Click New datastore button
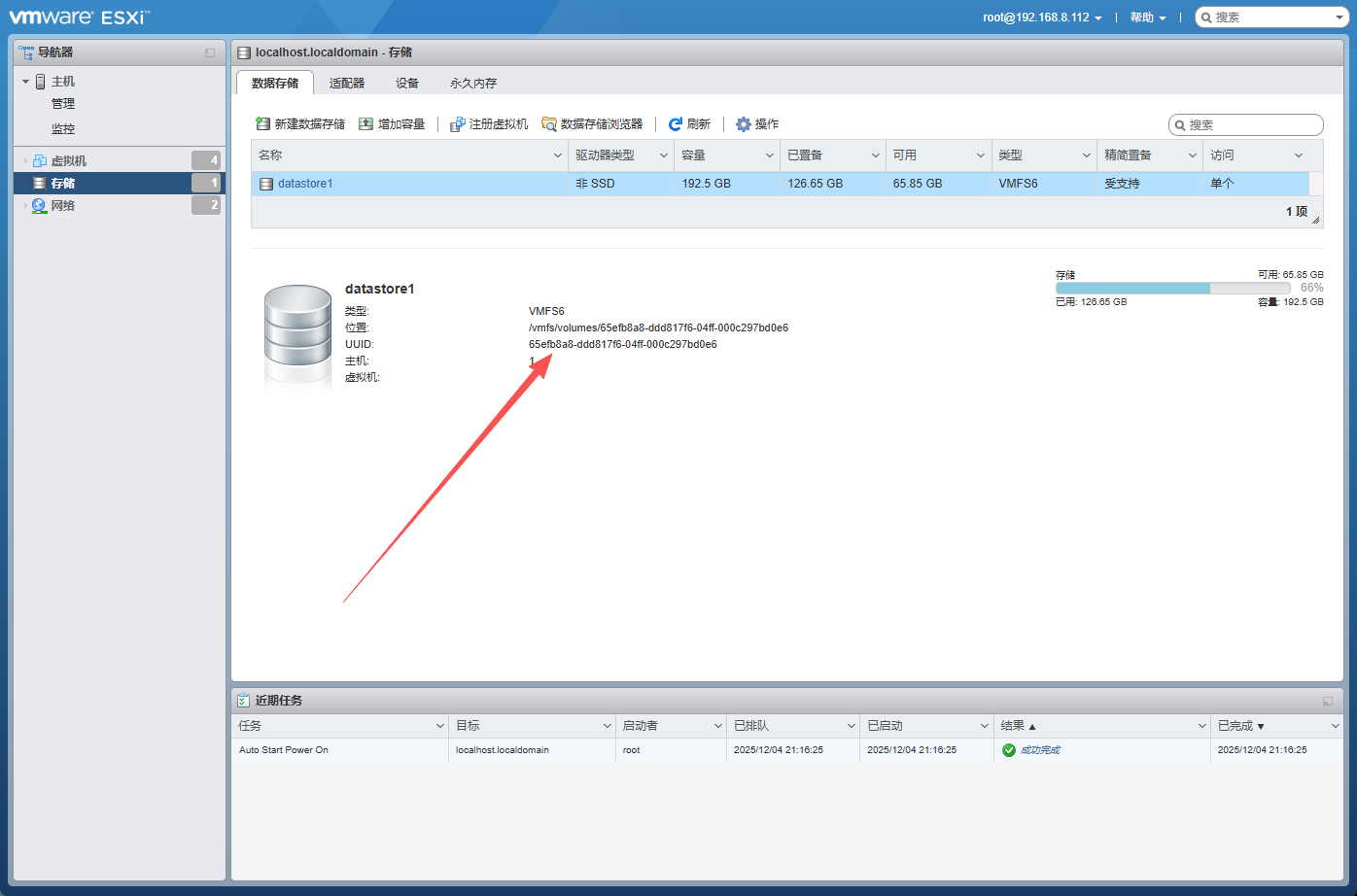 click(x=300, y=124)
